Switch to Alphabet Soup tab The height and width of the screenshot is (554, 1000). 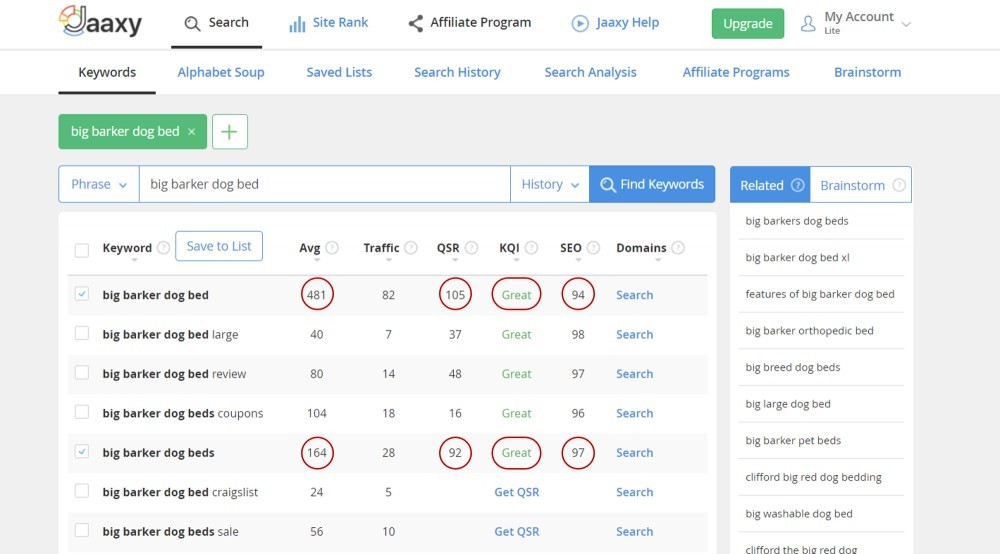tap(221, 72)
